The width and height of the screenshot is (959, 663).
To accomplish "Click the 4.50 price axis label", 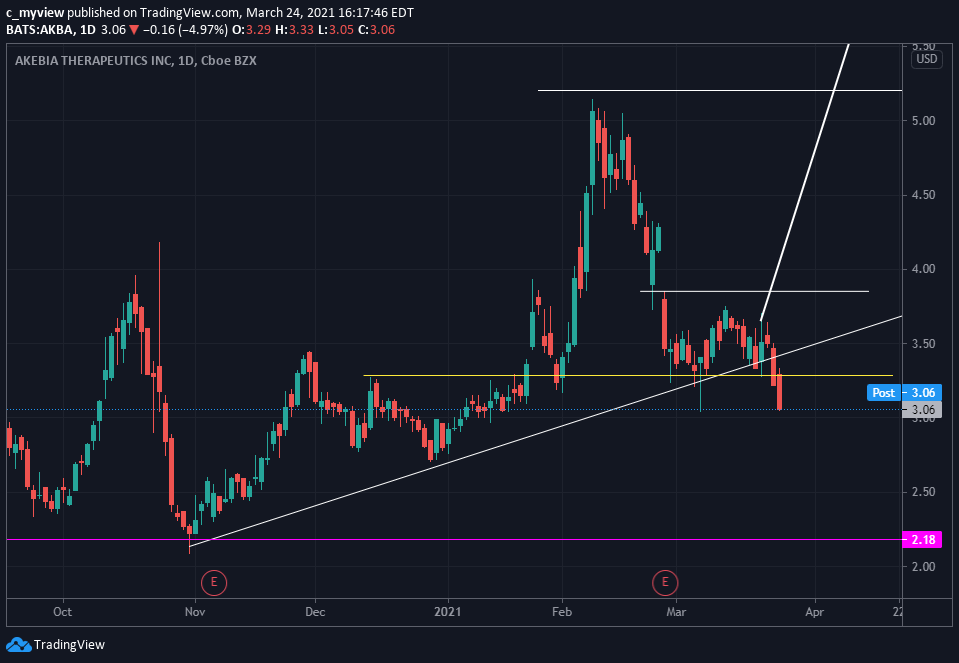I will point(923,194).
